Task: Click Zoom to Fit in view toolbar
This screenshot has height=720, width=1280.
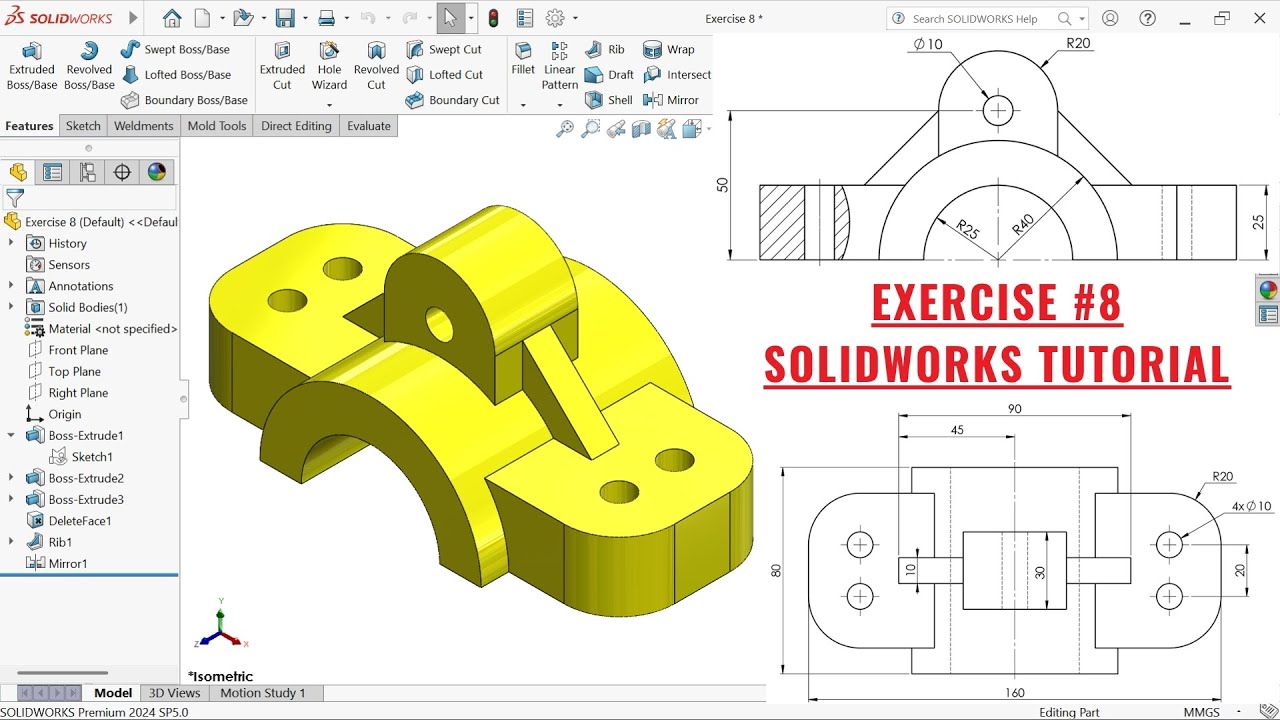Action: [x=565, y=129]
